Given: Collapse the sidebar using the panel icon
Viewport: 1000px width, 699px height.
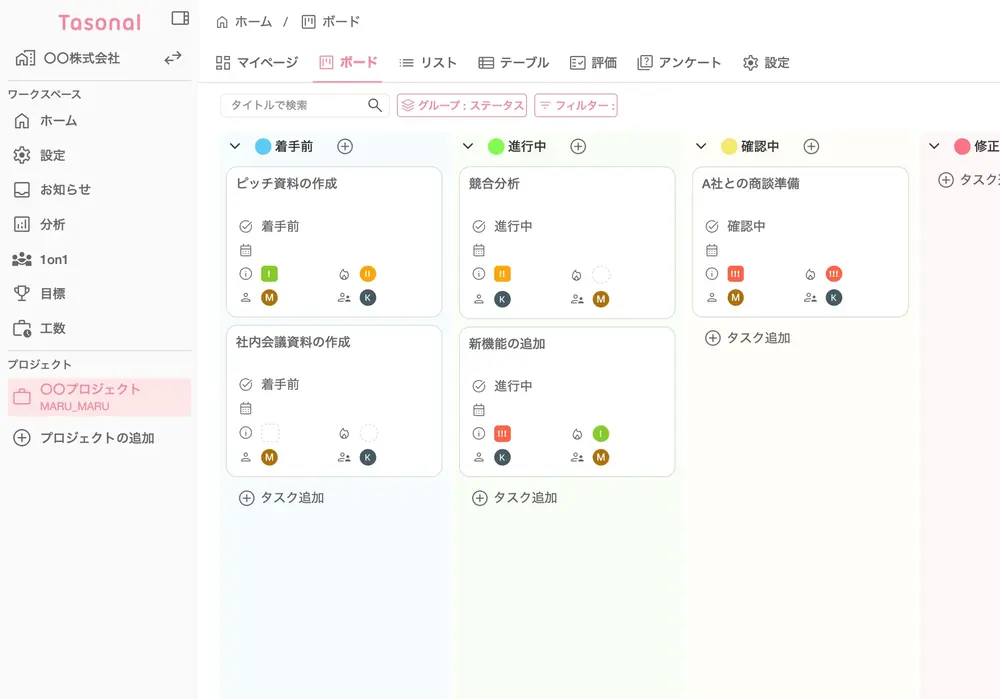Looking at the screenshot, I should (180, 18).
